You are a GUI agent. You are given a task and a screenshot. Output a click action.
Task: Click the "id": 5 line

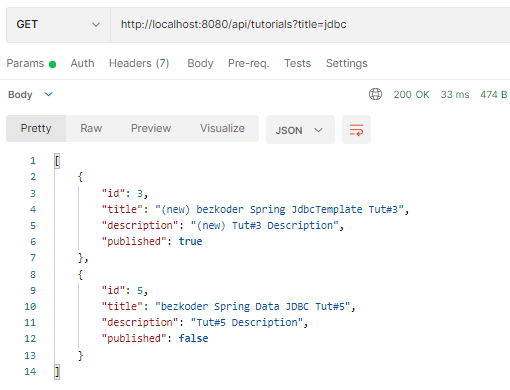coord(125,290)
